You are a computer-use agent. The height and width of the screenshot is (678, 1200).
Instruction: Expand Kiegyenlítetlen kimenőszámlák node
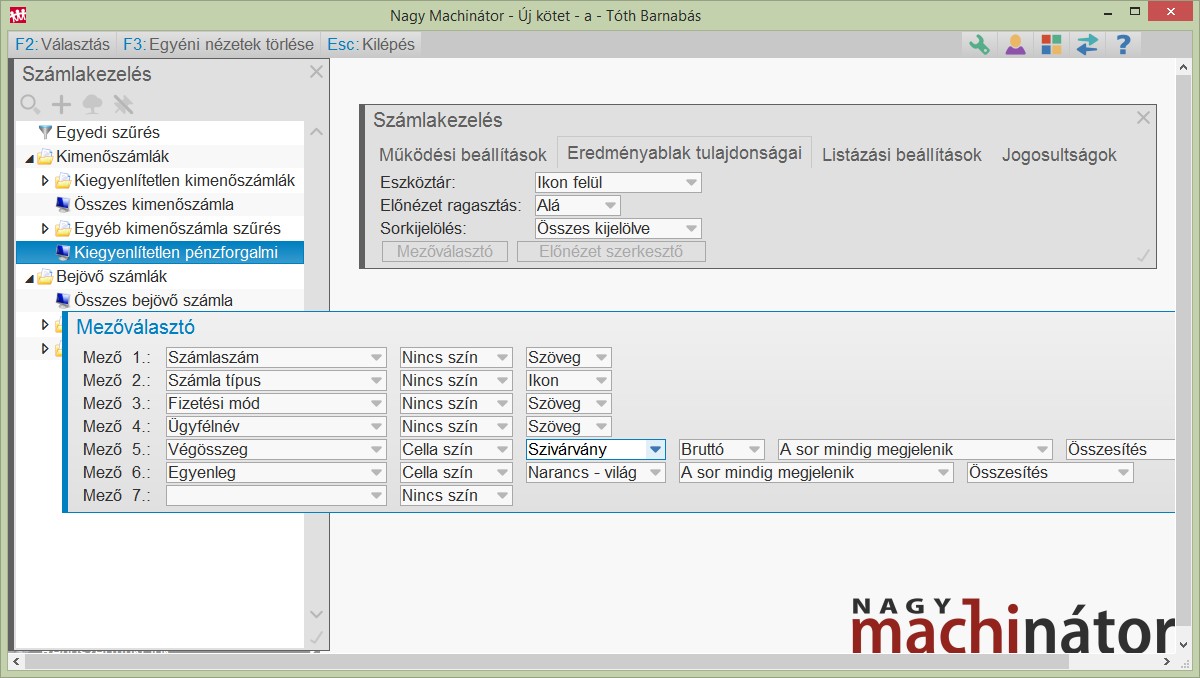click(x=45, y=181)
